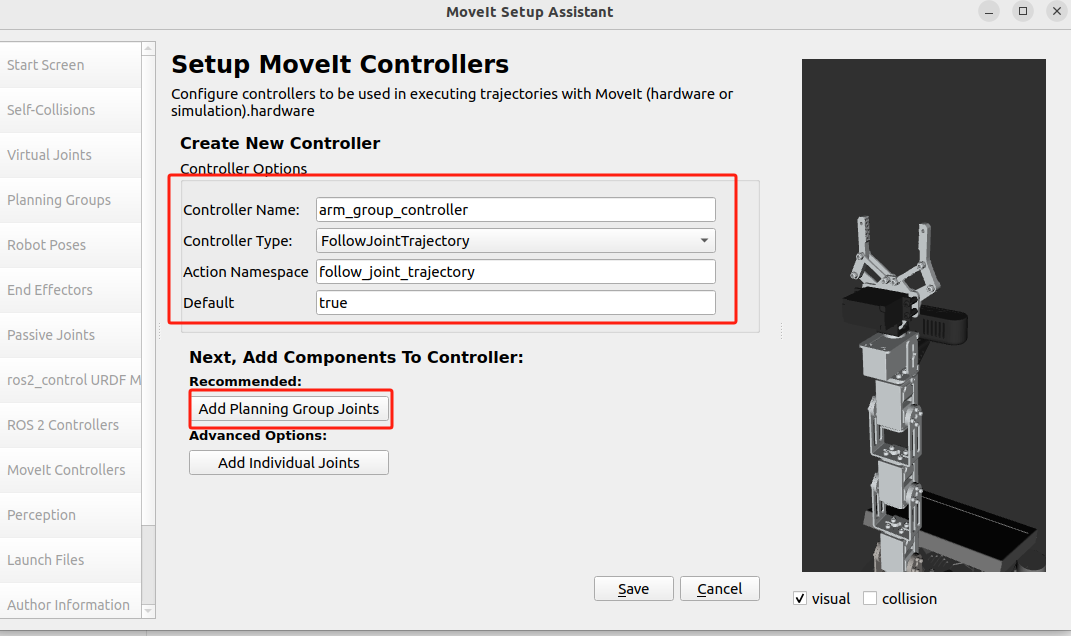Open End Effectors in the sidebar

(x=70, y=290)
